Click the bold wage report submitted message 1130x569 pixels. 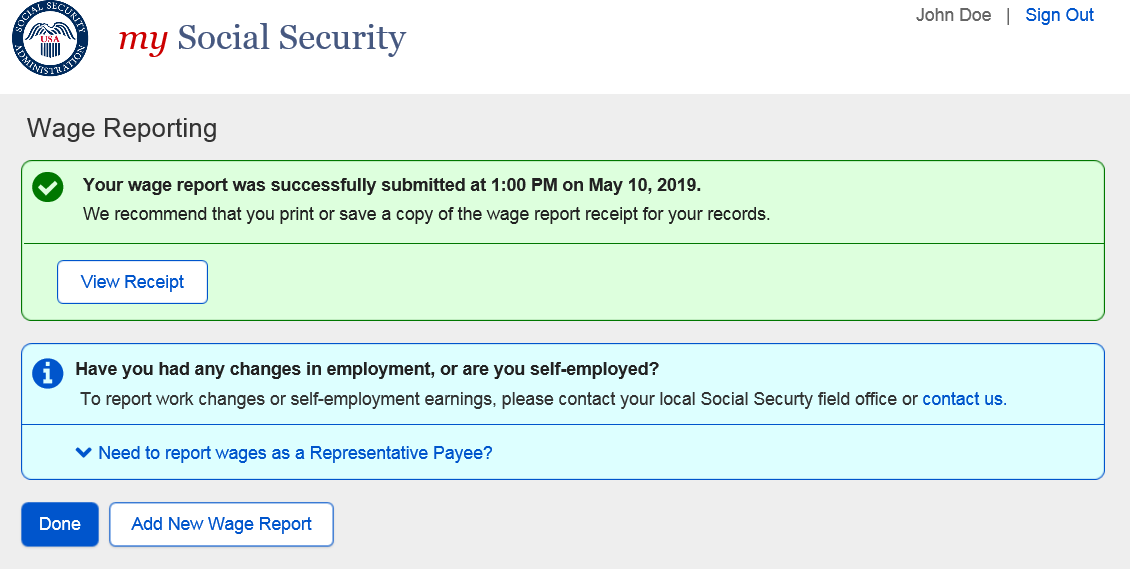[392, 185]
